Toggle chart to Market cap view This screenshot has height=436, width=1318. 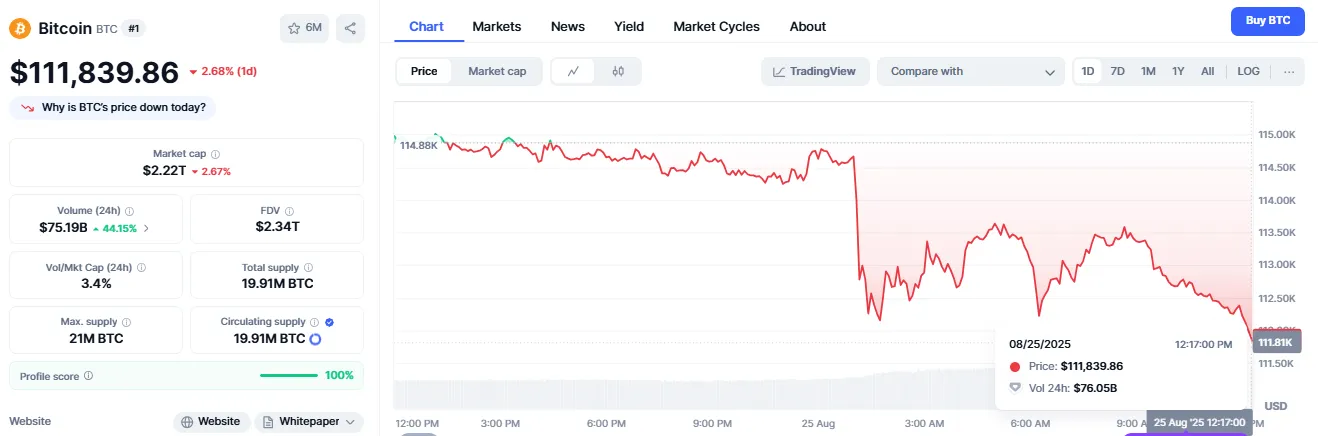coord(497,71)
